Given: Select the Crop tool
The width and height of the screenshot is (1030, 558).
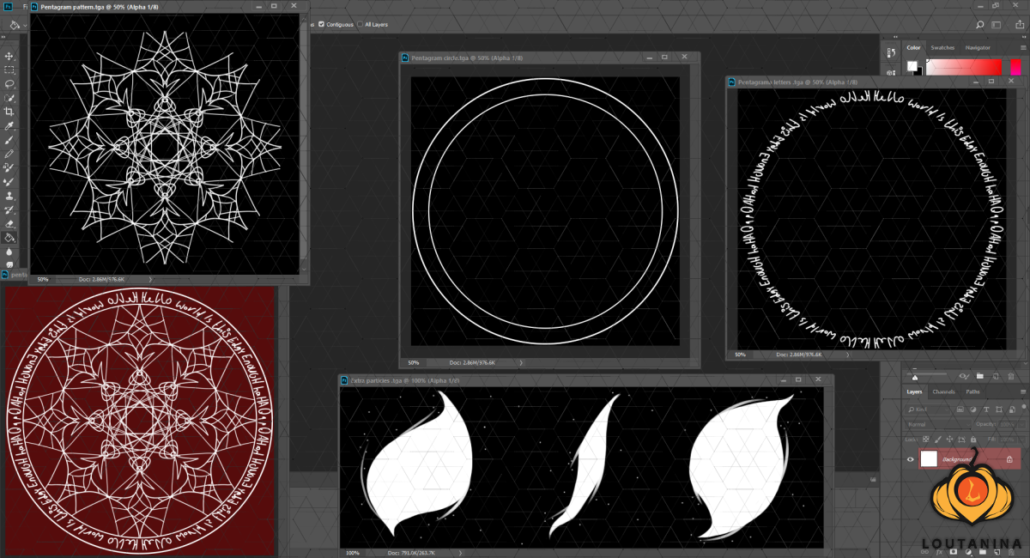Looking at the screenshot, I should (10, 112).
